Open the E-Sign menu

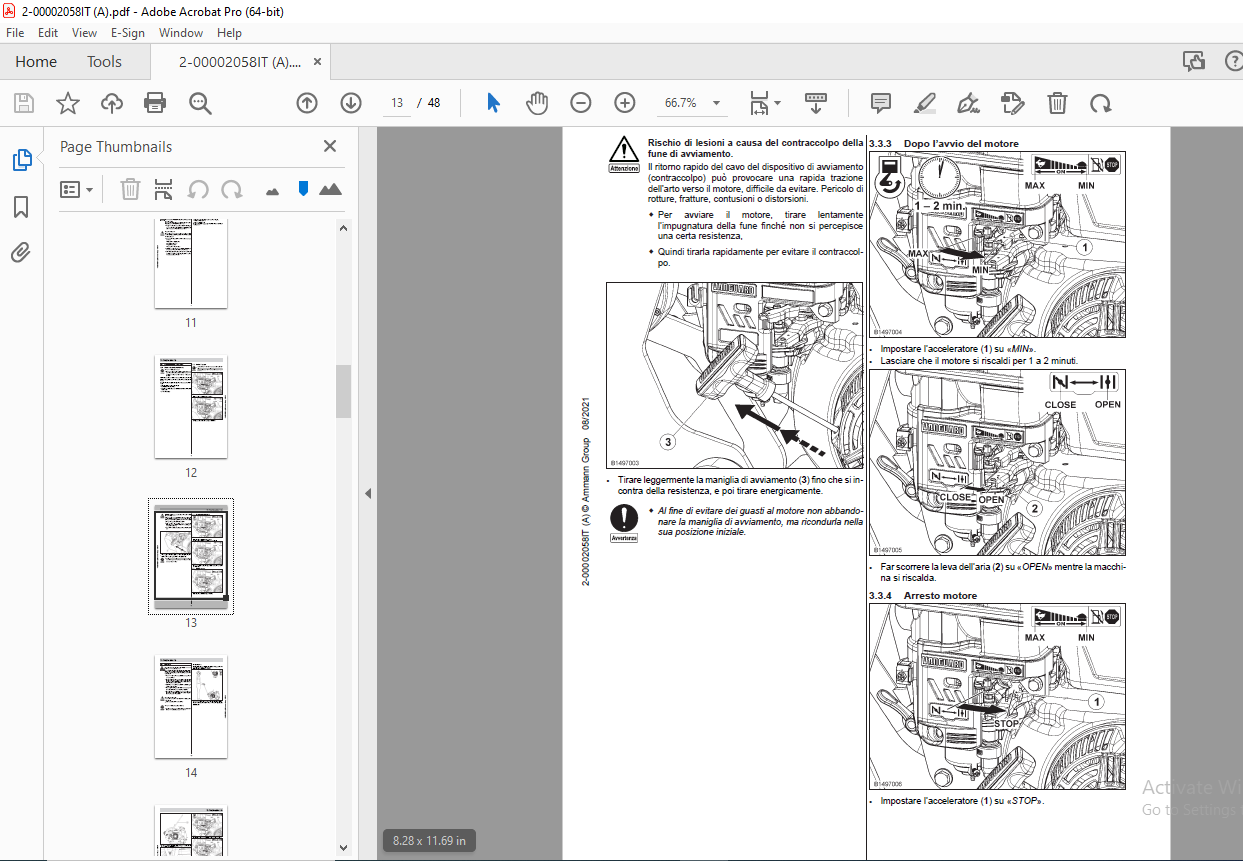pyautogui.click(x=127, y=32)
